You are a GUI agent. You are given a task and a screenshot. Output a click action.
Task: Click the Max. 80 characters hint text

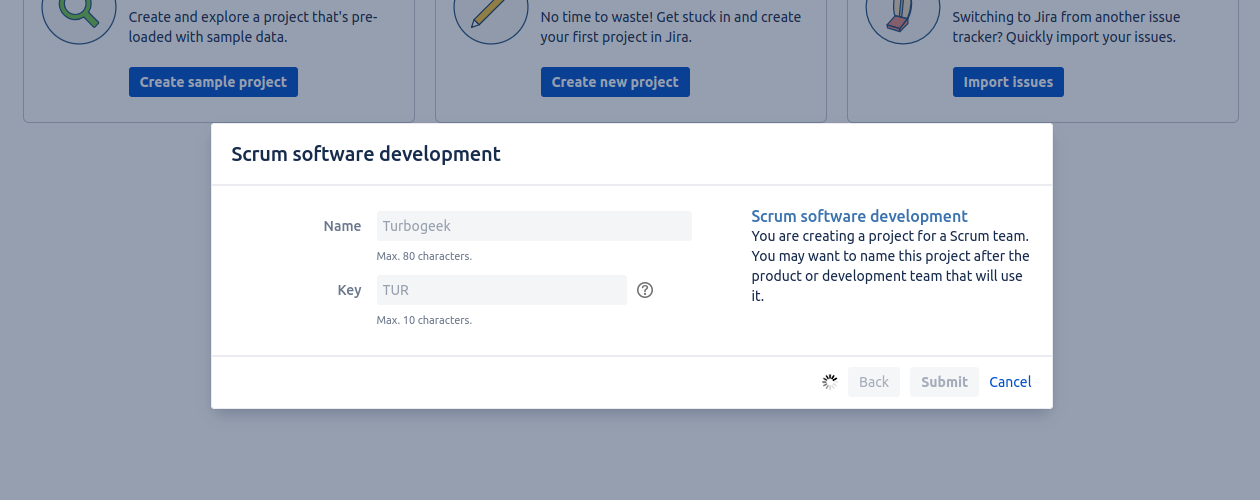[x=424, y=256]
